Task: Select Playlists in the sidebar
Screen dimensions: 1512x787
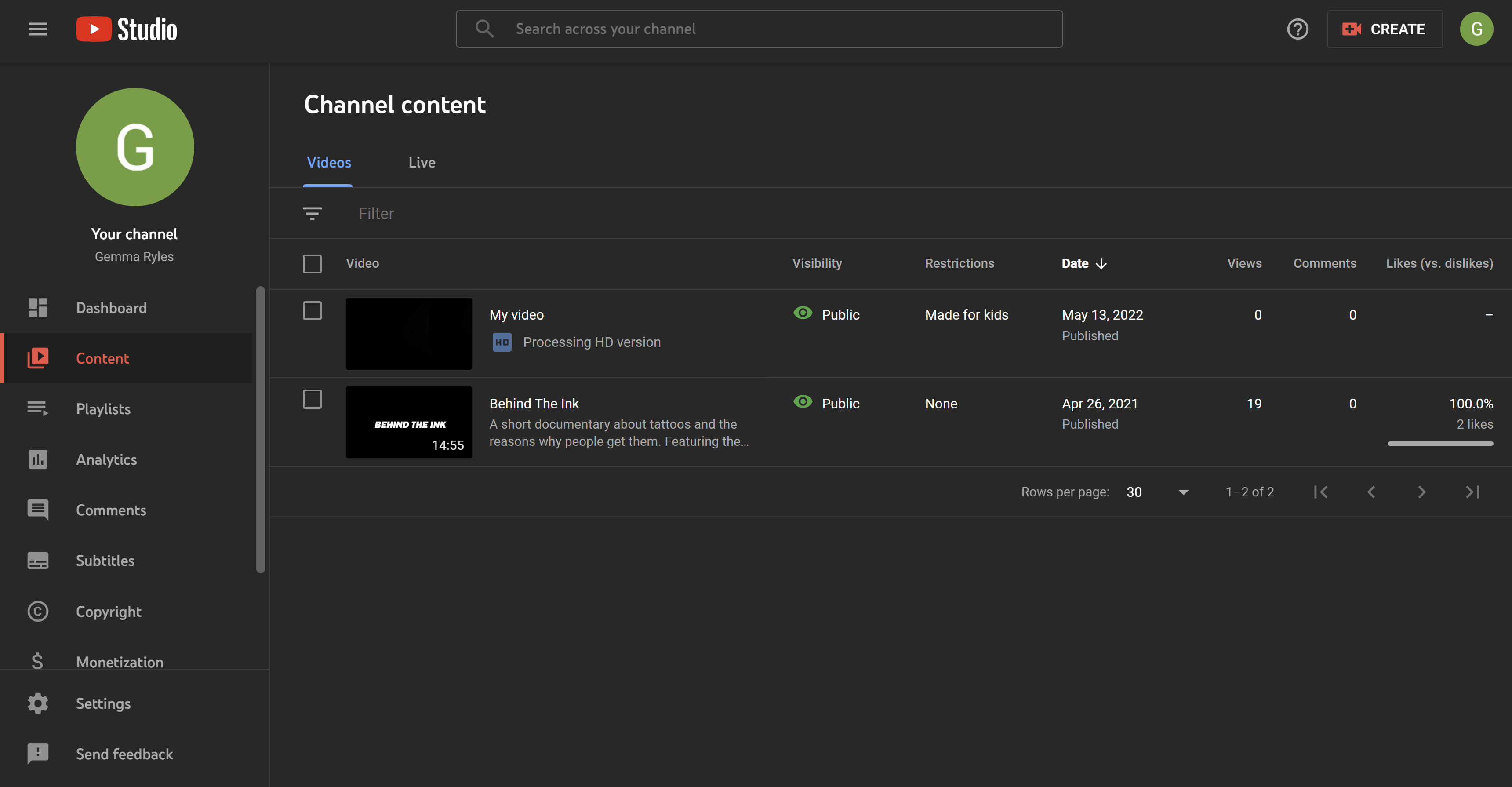Action: (x=103, y=409)
